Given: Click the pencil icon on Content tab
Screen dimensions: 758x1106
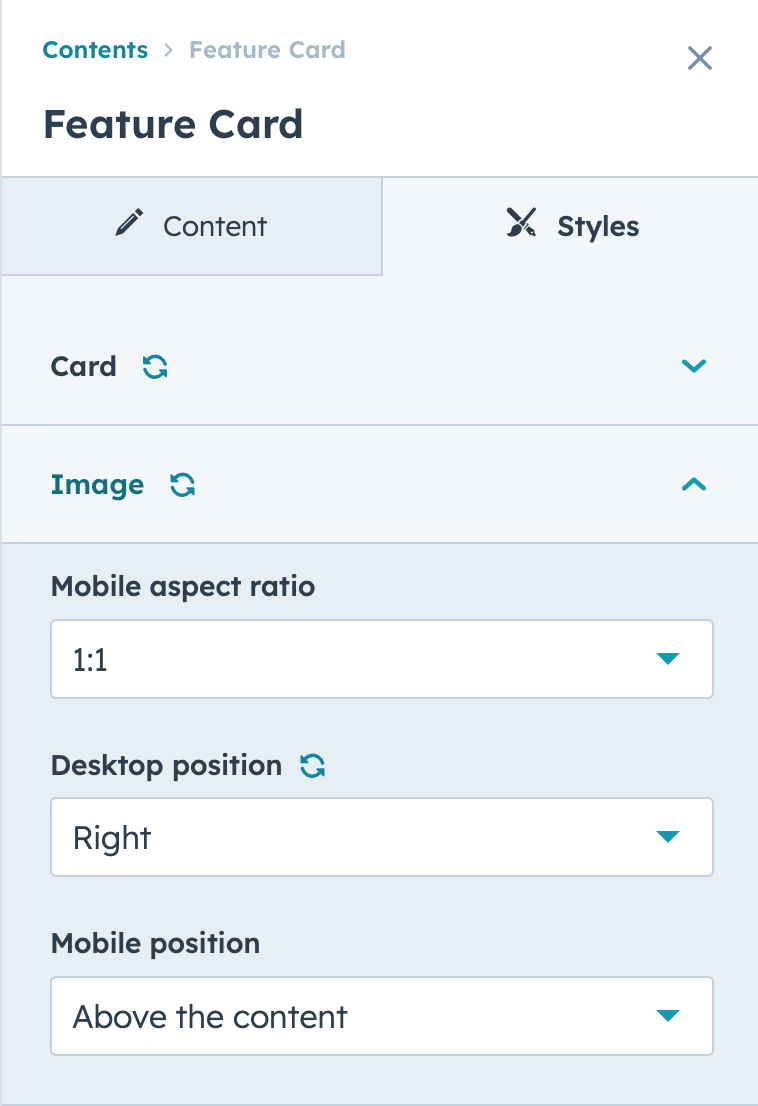Looking at the screenshot, I should coord(129,223).
